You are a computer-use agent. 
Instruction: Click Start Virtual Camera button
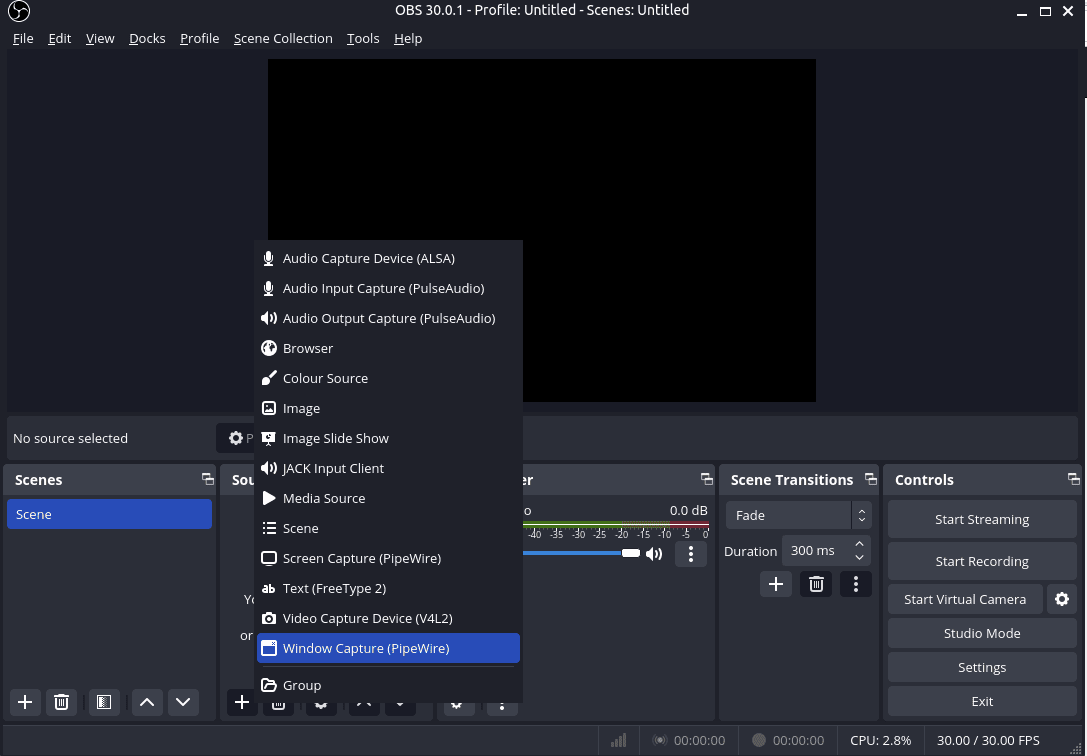965,599
